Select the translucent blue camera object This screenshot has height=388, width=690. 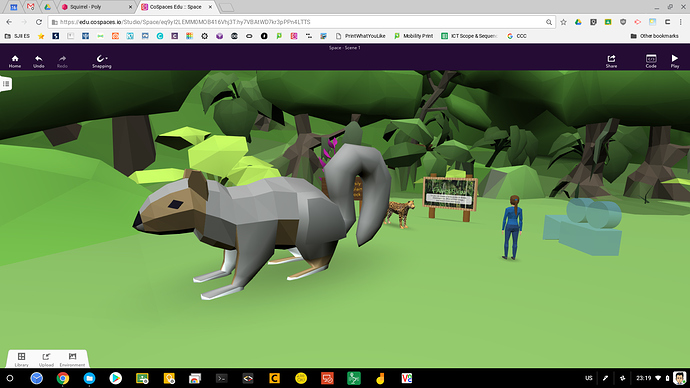[x=583, y=226]
